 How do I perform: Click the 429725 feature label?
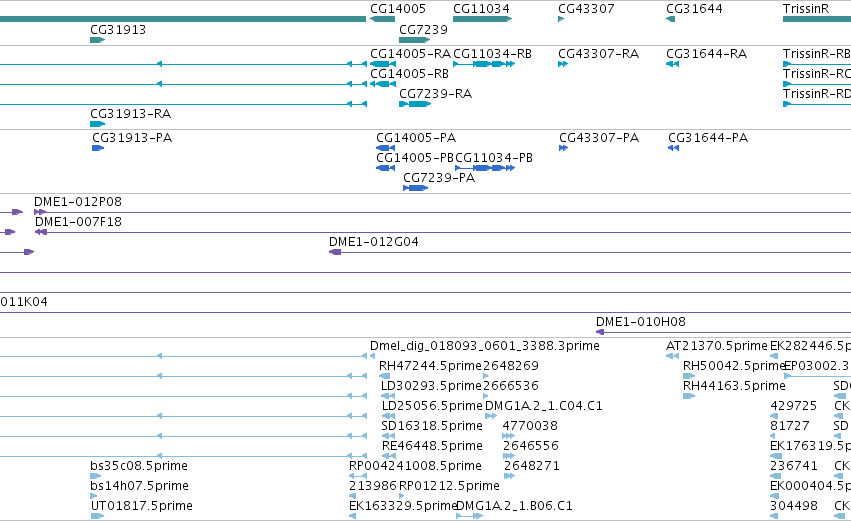click(793, 406)
